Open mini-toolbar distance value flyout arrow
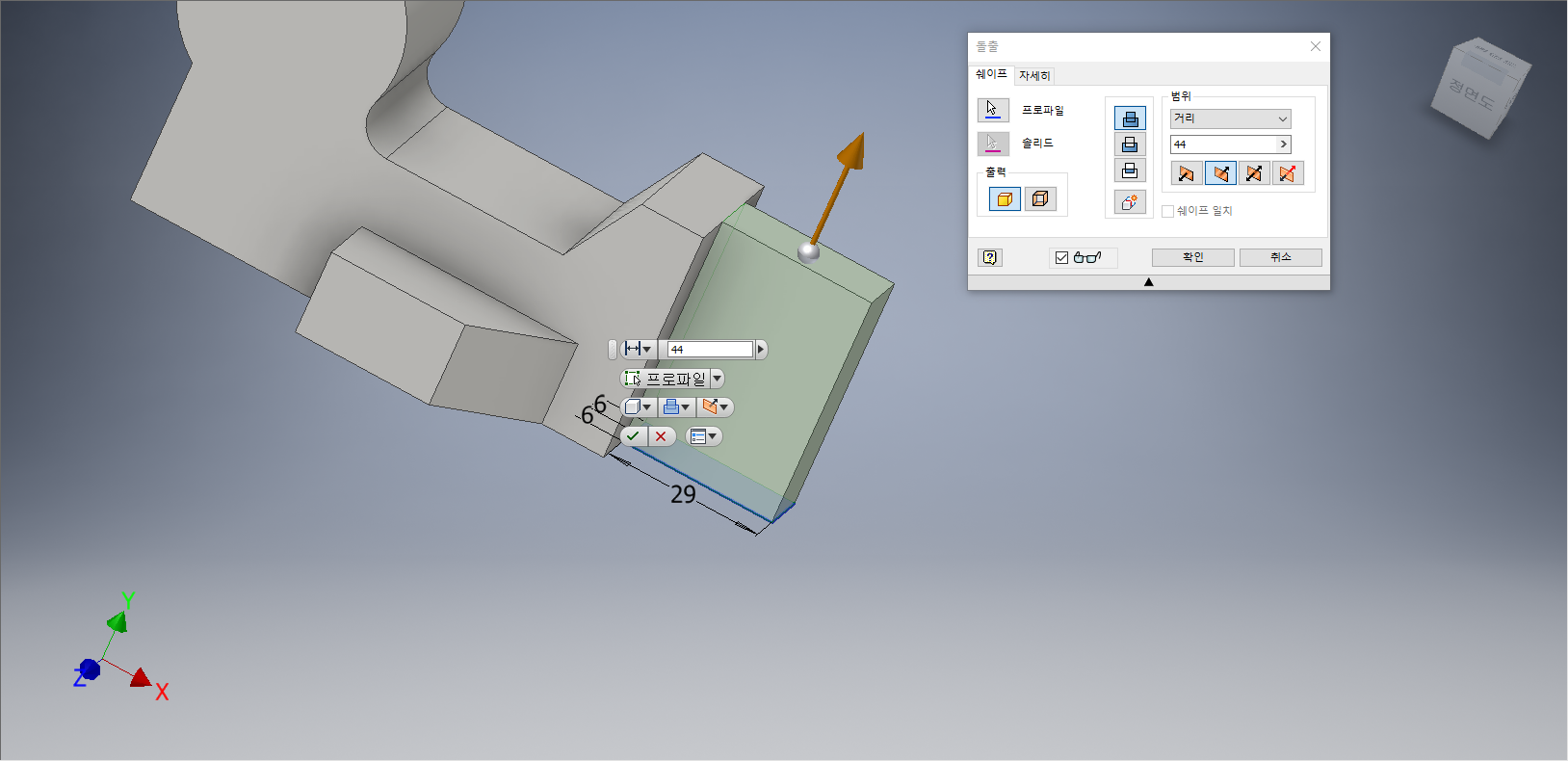The height and width of the screenshot is (761, 1568). click(x=761, y=349)
